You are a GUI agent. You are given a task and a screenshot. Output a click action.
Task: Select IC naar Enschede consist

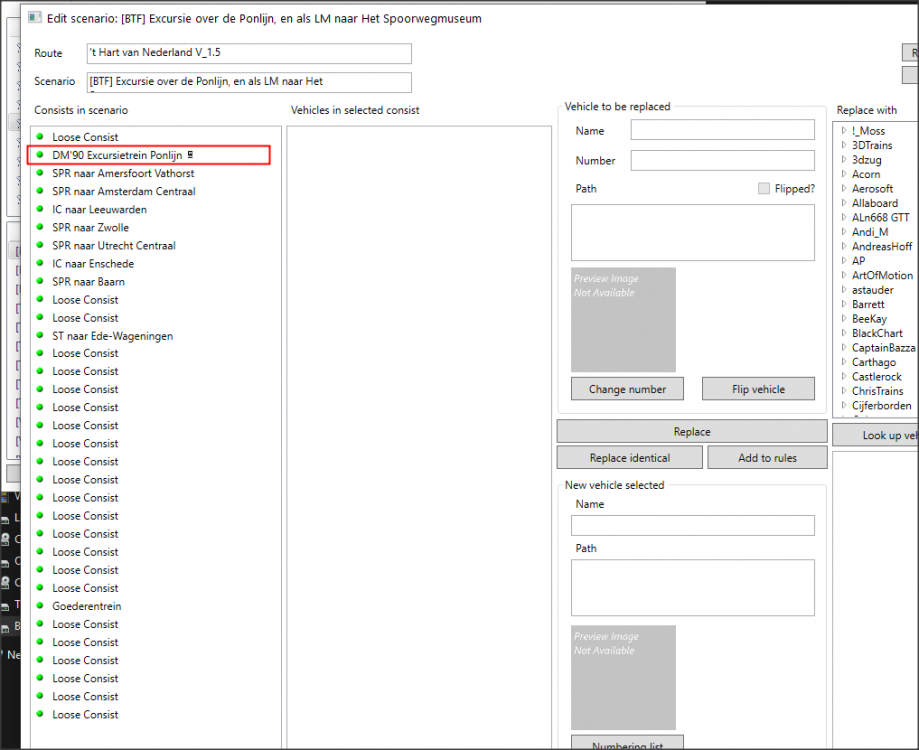(93, 264)
